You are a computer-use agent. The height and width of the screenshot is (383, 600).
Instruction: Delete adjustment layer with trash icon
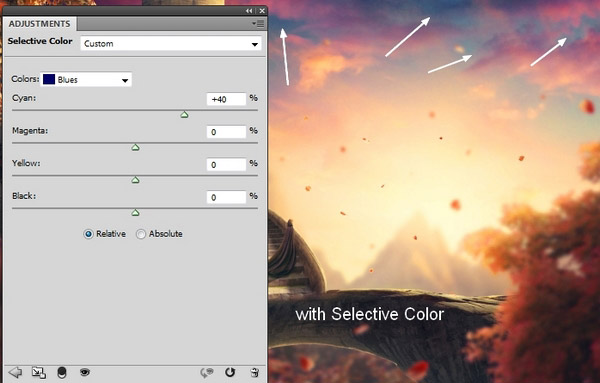[x=254, y=372]
